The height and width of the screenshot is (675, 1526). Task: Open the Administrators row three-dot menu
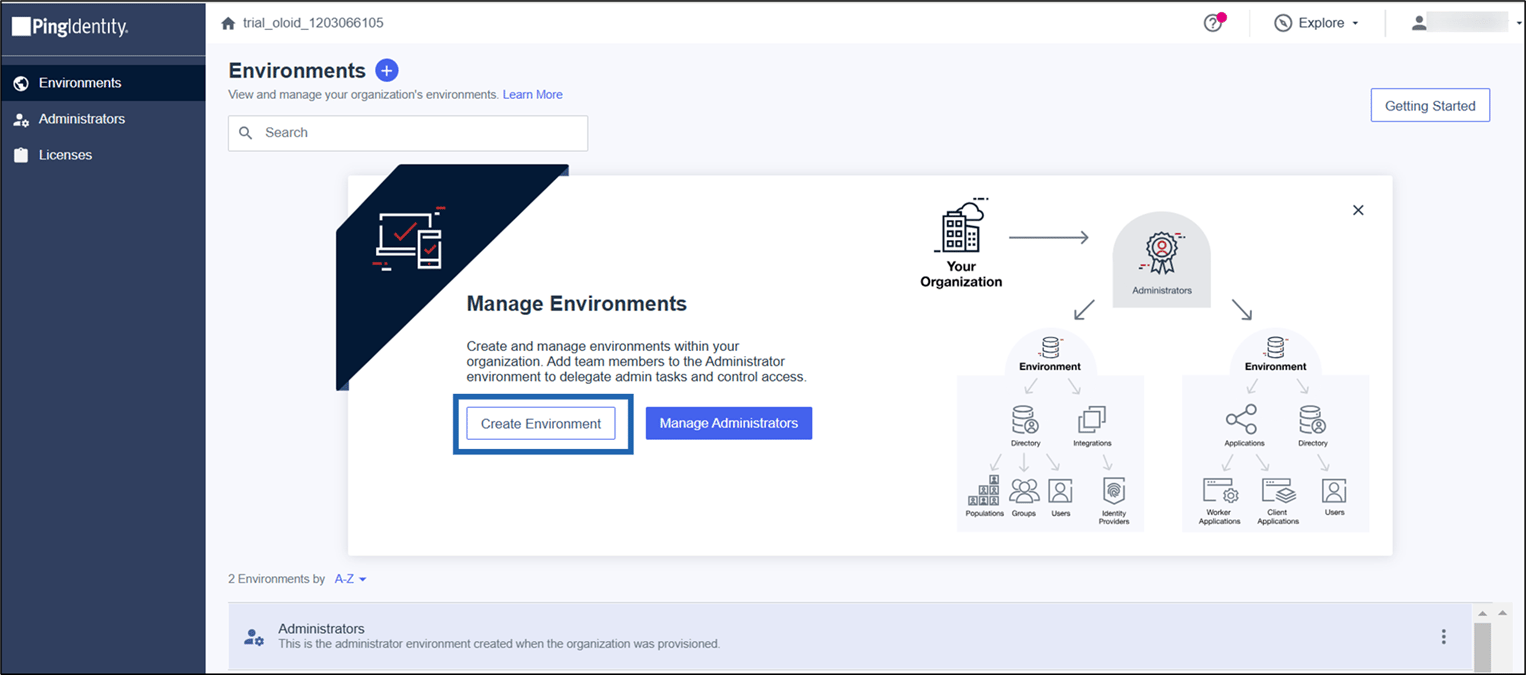pos(1443,637)
